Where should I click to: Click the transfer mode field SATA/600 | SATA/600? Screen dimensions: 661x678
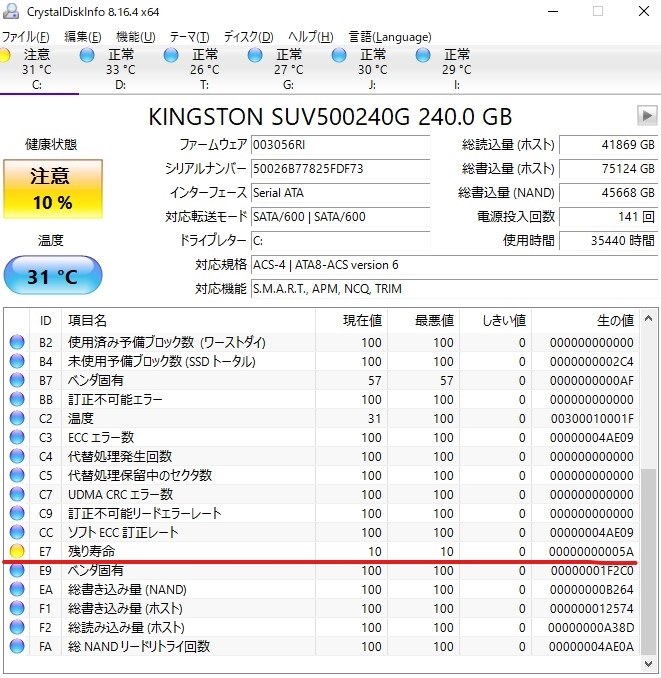[x=341, y=217]
